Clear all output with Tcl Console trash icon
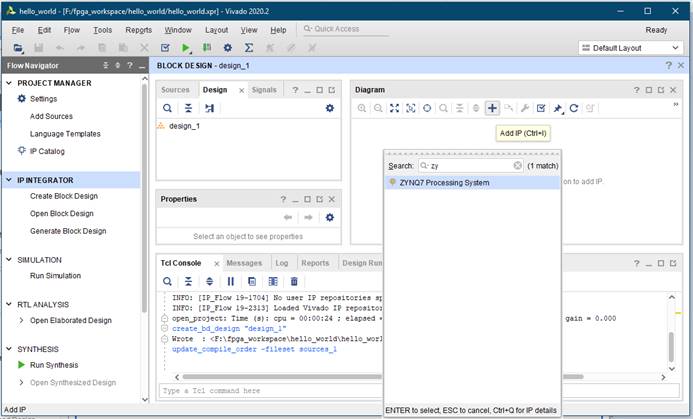693x419 pixels. [x=294, y=282]
